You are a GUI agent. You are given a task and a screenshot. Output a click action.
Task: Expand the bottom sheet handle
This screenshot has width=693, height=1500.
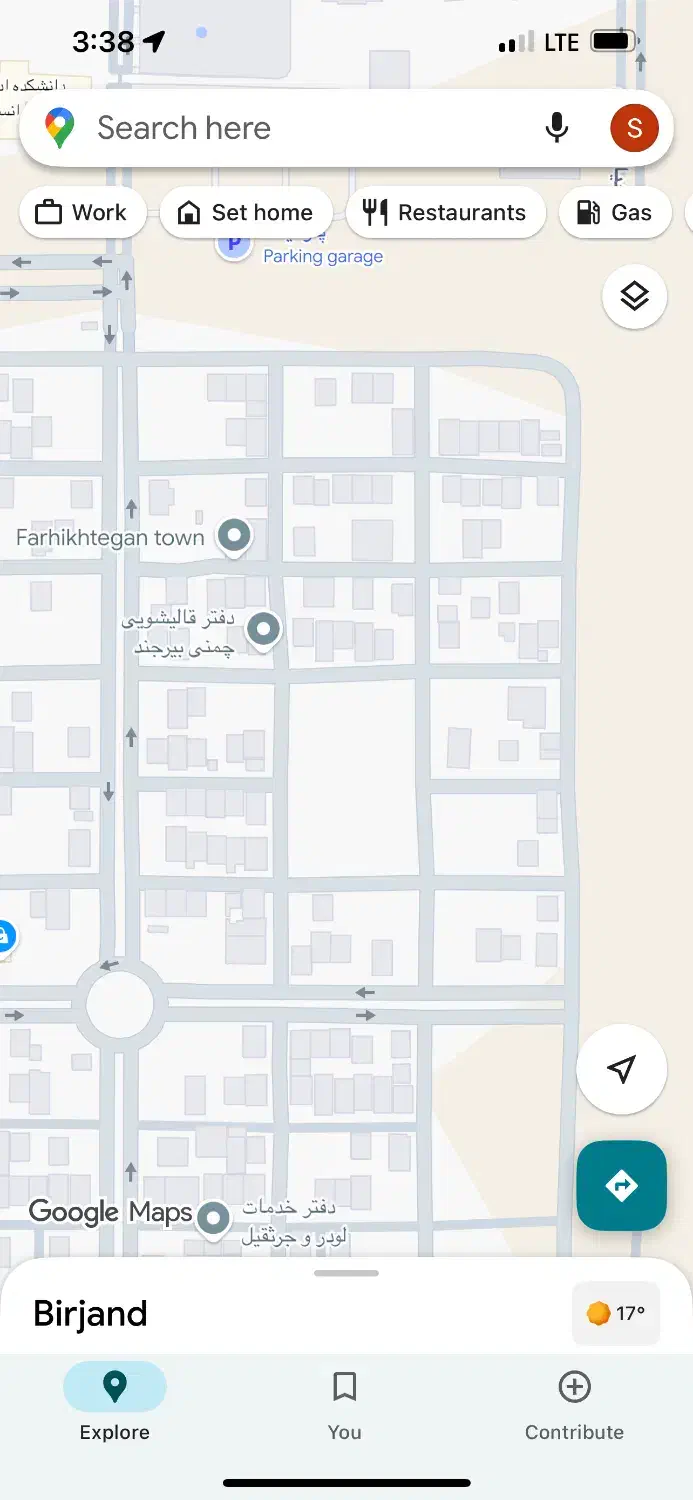pyautogui.click(x=346, y=1273)
